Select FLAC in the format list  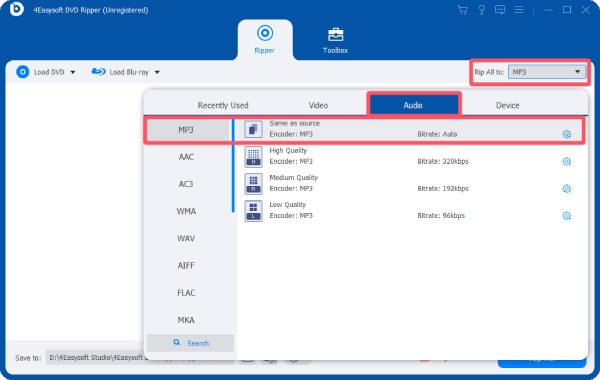[186, 293]
